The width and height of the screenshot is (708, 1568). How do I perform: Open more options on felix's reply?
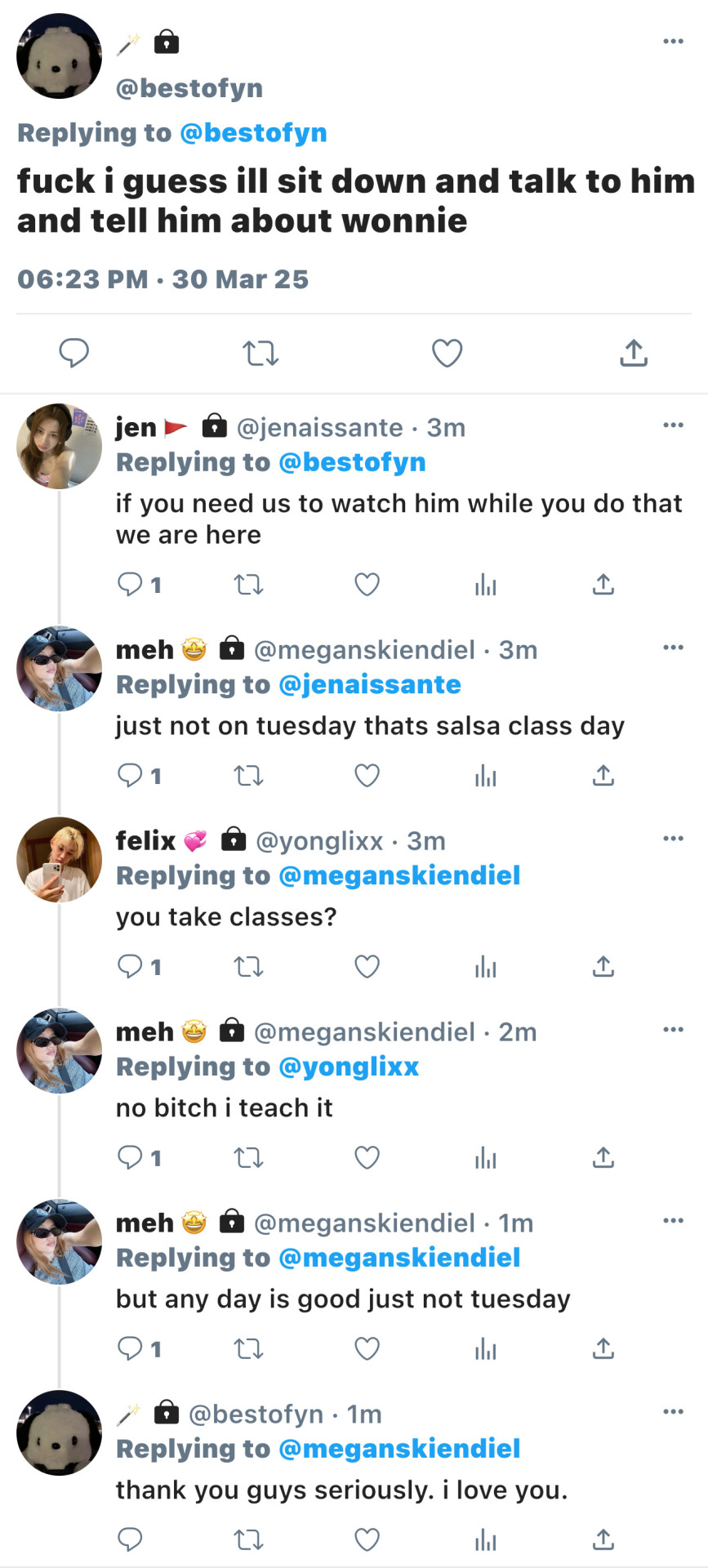(x=673, y=839)
